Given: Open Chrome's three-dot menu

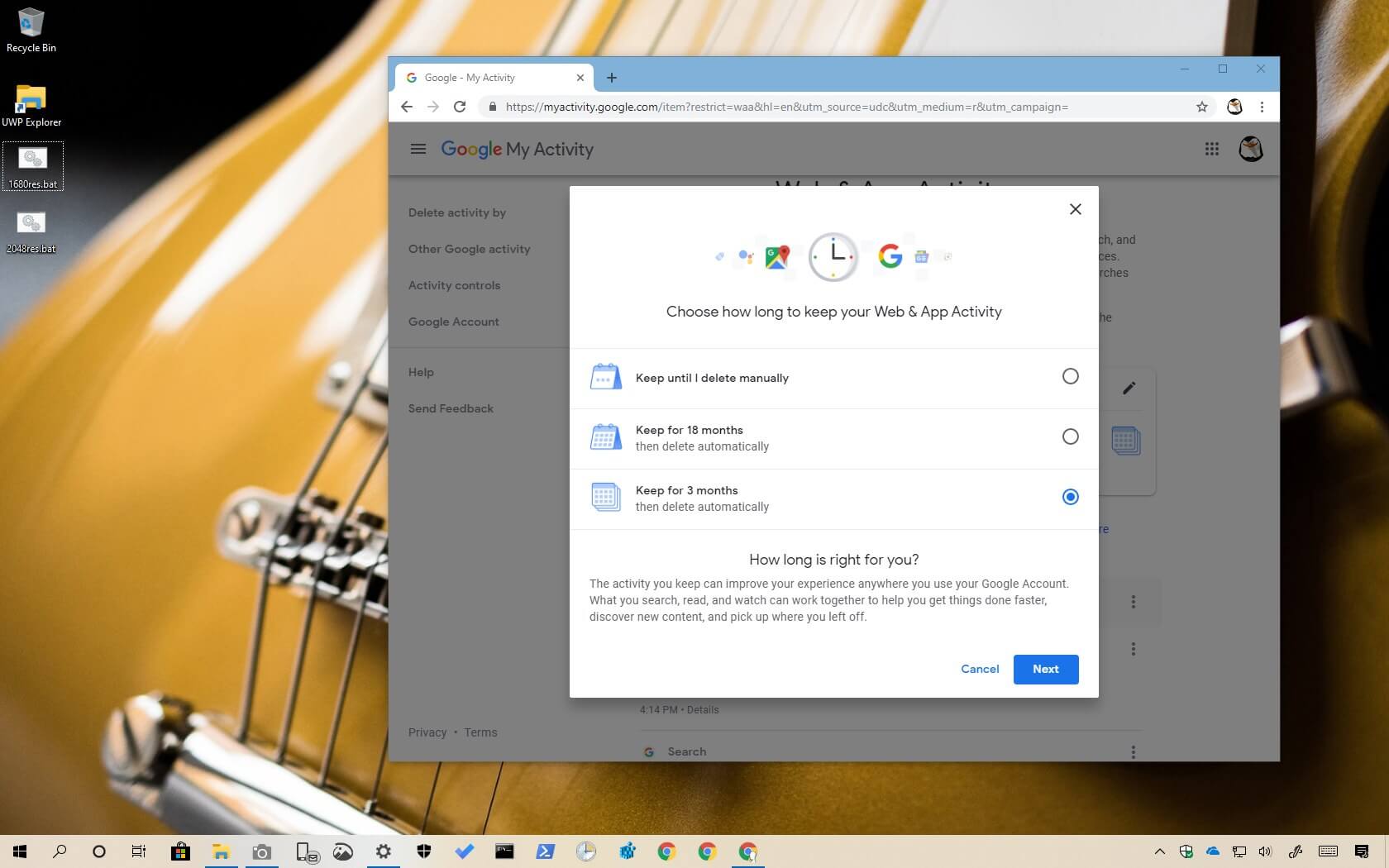Looking at the screenshot, I should [x=1262, y=107].
